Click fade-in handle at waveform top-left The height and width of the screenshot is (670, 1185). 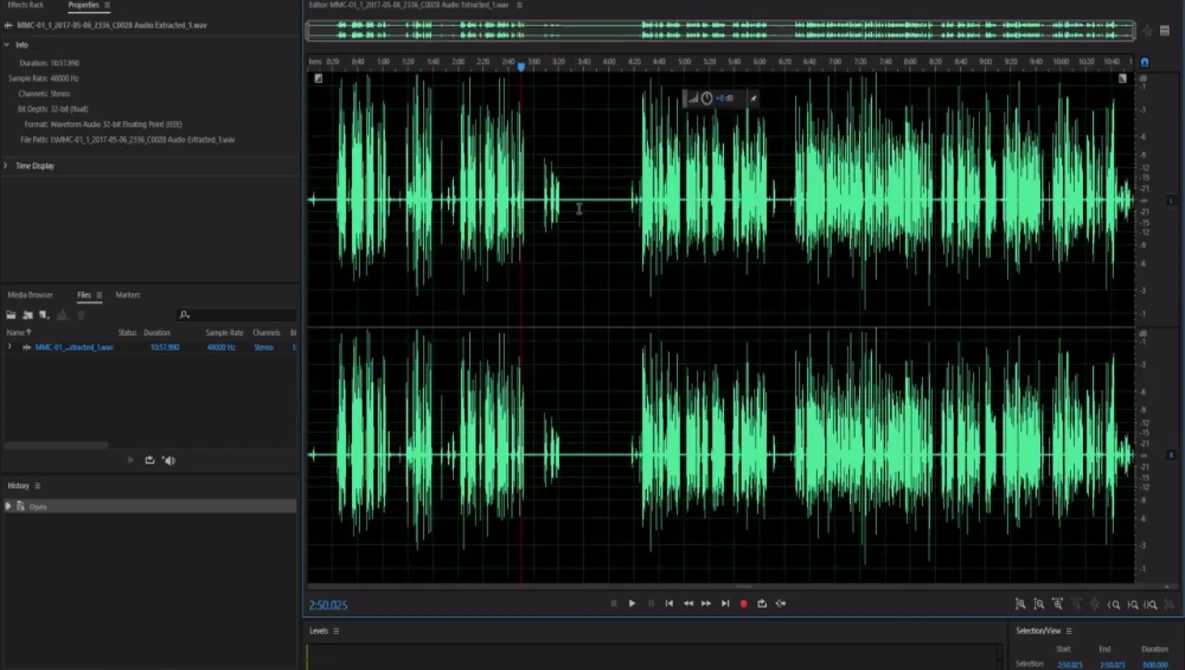[x=318, y=78]
